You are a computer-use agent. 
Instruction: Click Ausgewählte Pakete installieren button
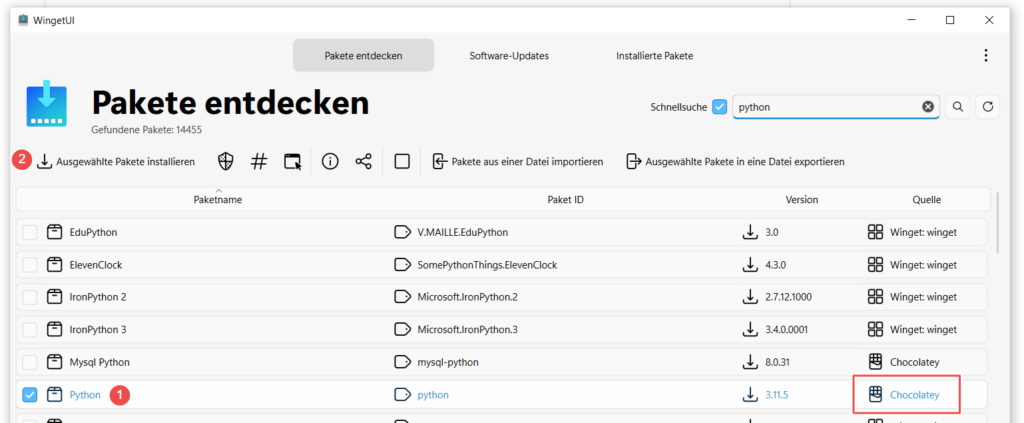[x=116, y=161]
